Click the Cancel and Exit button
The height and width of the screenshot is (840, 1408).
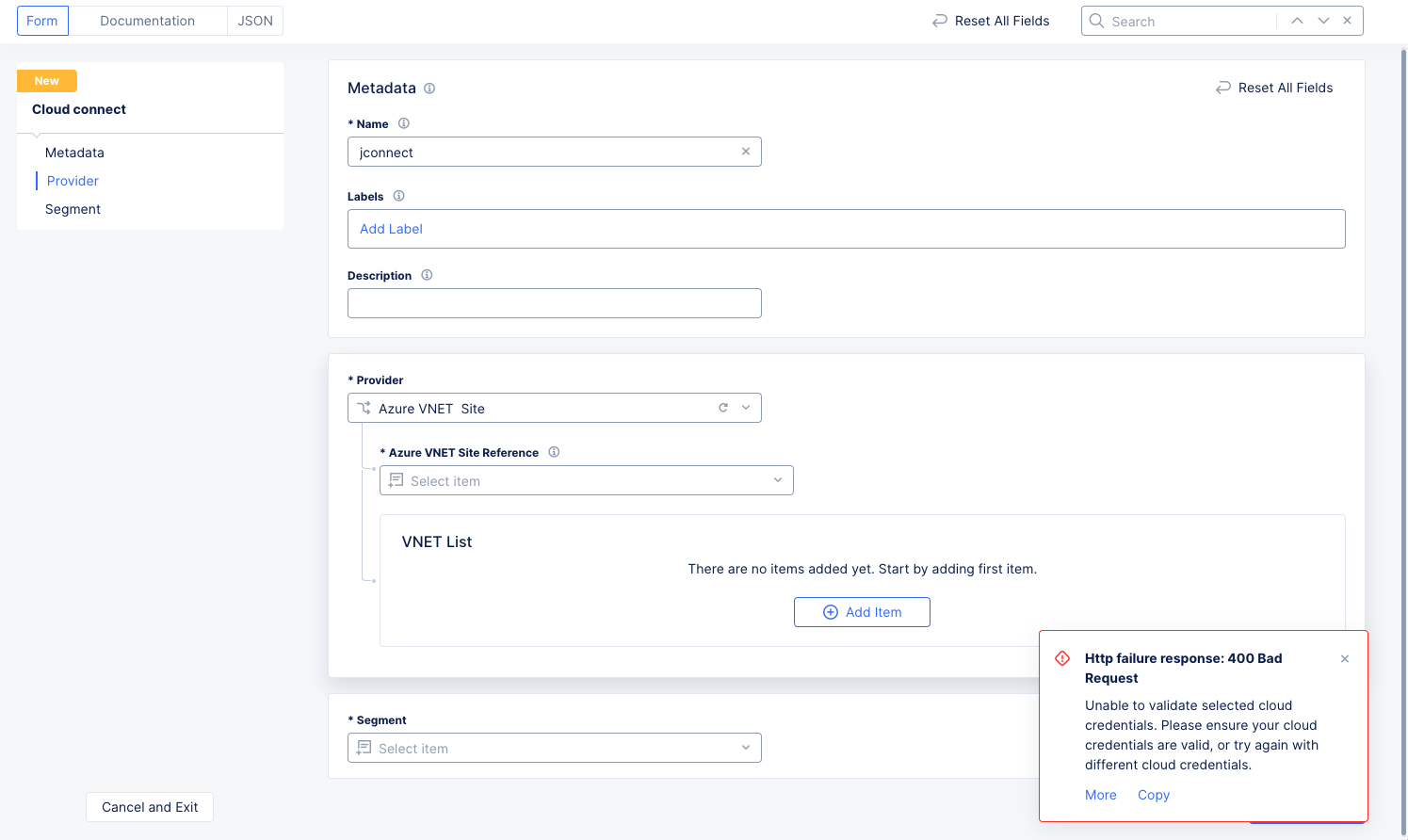(x=149, y=807)
